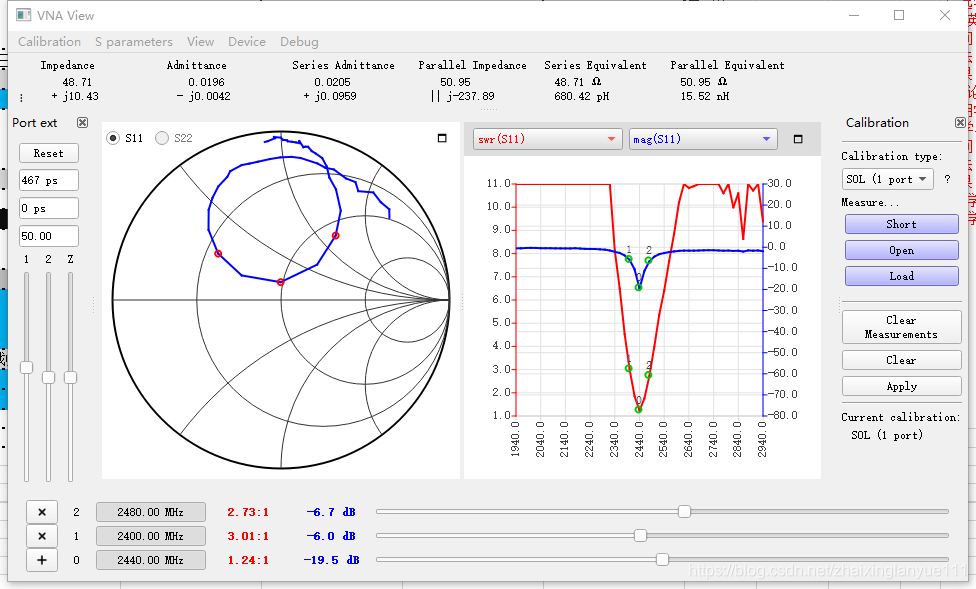Click the Reset button in Port ext
The image size is (976, 589).
49,153
